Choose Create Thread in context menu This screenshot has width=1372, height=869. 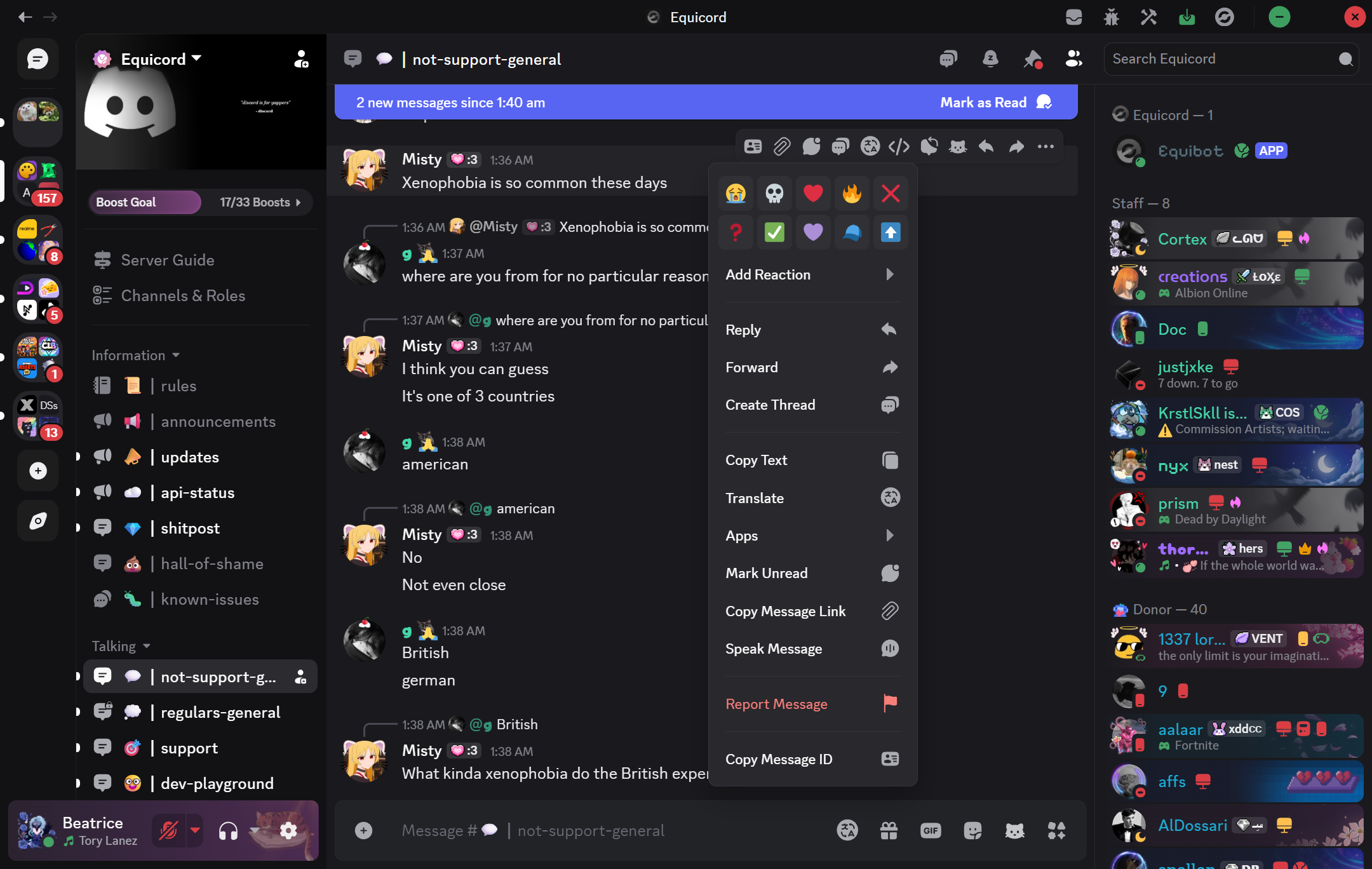[x=813, y=405]
